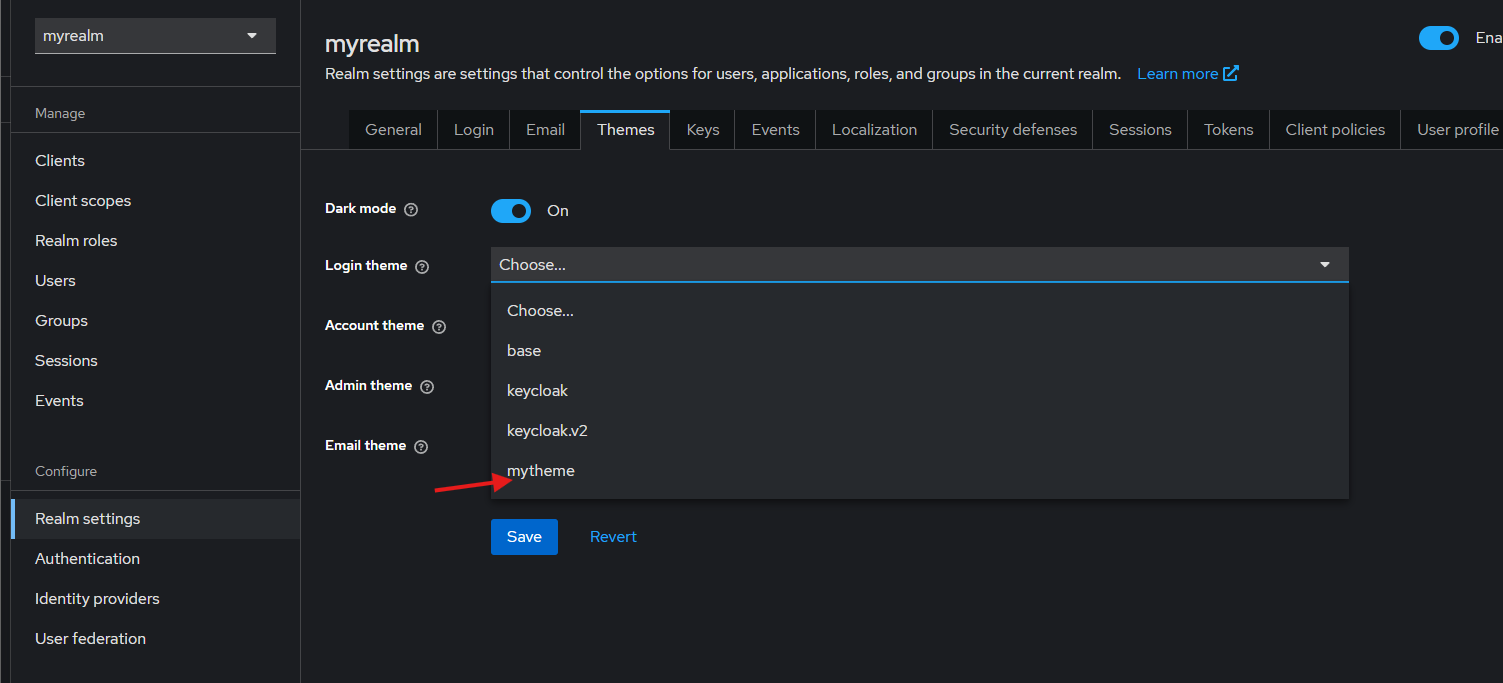The height and width of the screenshot is (683, 1503).
Task: Go to the Localization tab
Action: click(874, 130)
